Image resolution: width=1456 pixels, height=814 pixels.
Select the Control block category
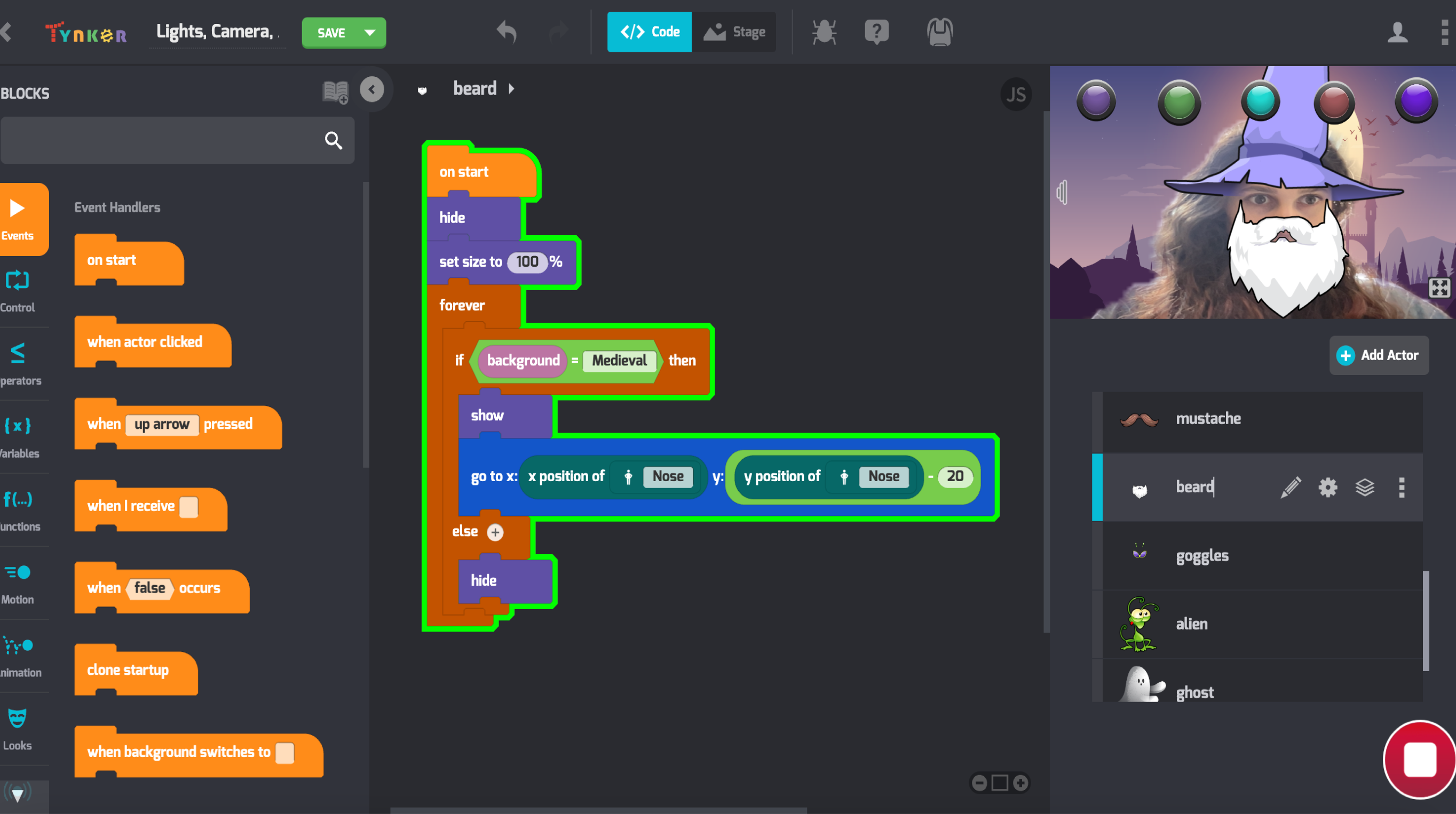[x=18, y=291]
